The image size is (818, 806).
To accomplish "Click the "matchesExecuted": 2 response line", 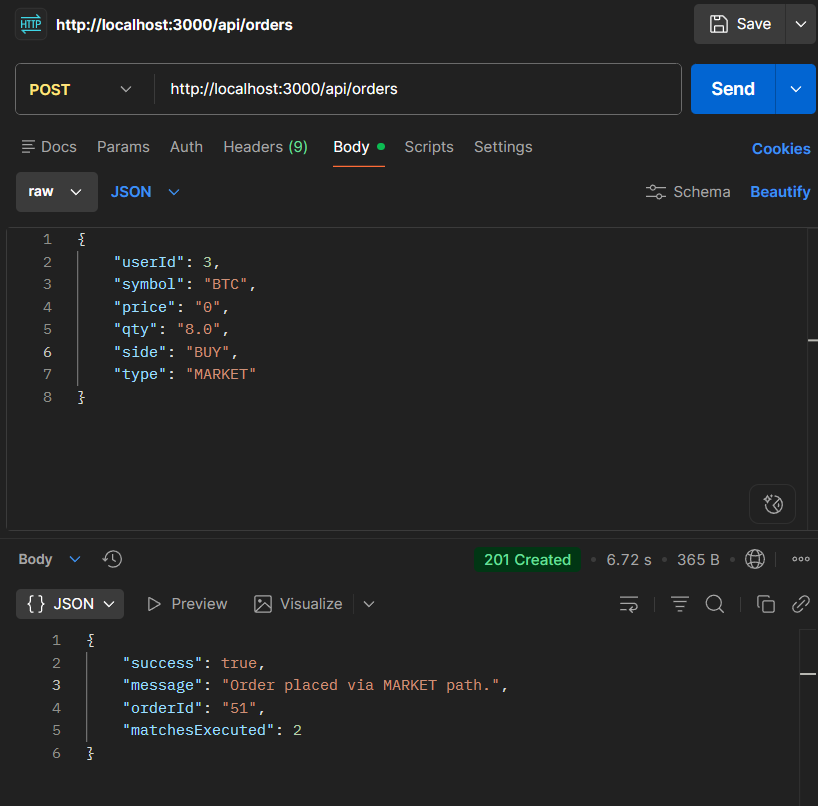I will 212,730.
